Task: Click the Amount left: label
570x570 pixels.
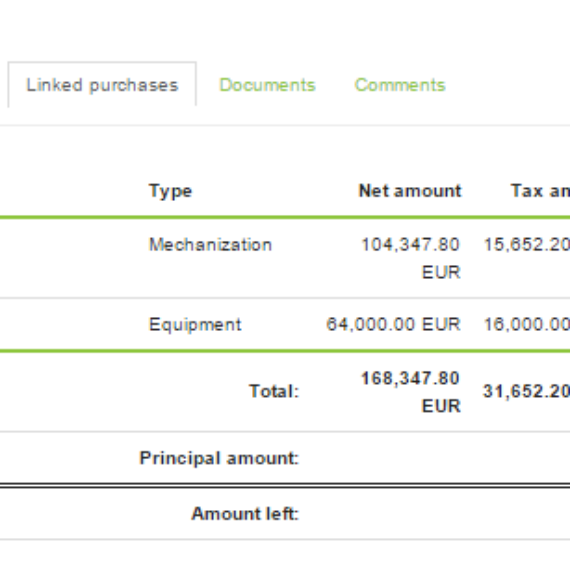Action: point(245,514)
